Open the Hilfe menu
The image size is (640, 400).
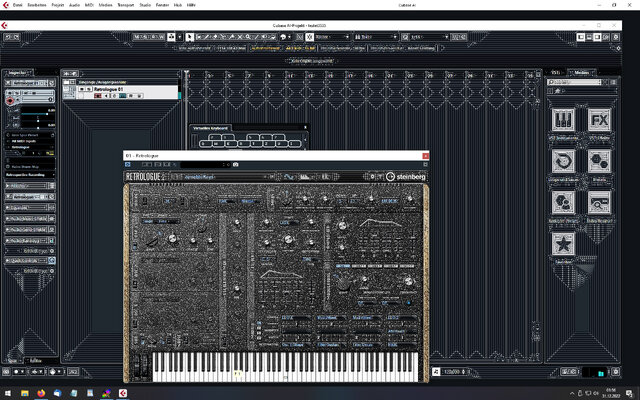pos(191,5)
